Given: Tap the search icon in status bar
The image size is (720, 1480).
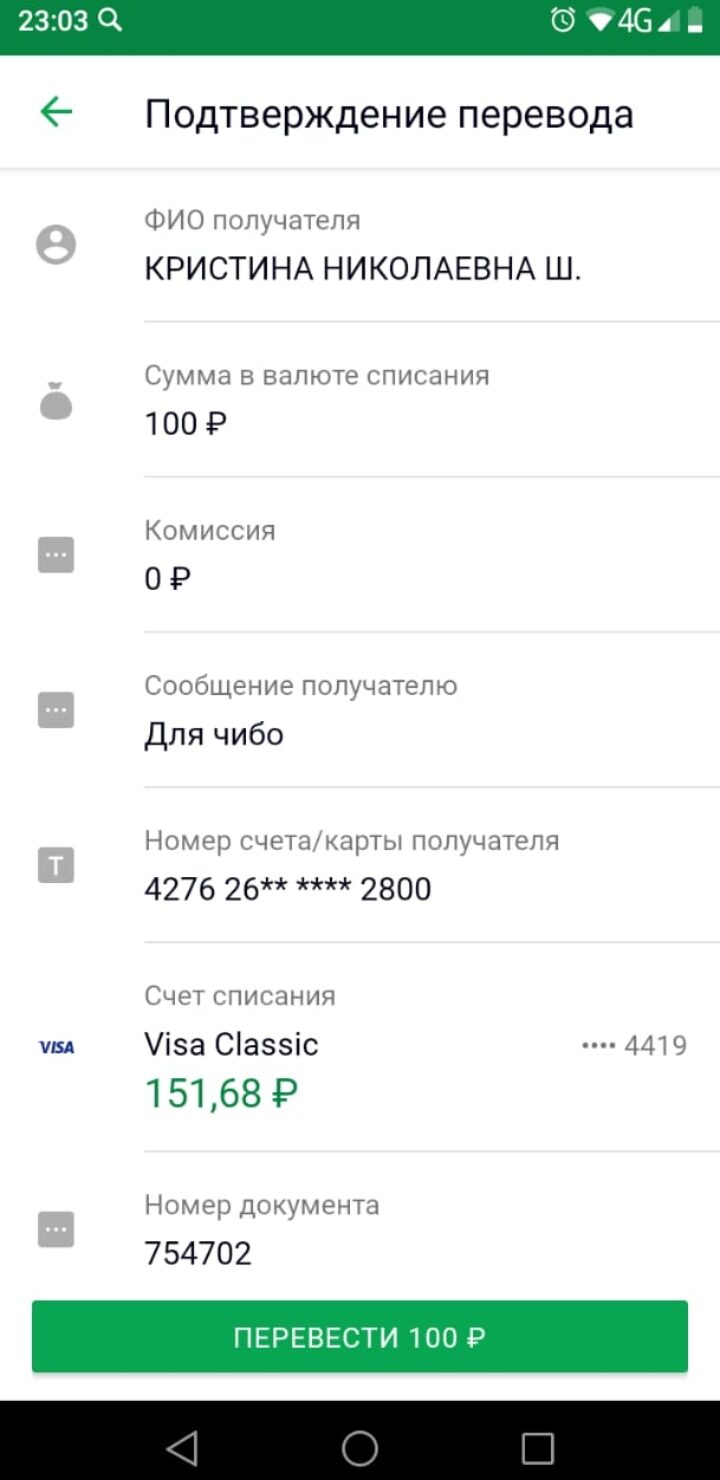Looking at the screenshot, I should point(111,20).
